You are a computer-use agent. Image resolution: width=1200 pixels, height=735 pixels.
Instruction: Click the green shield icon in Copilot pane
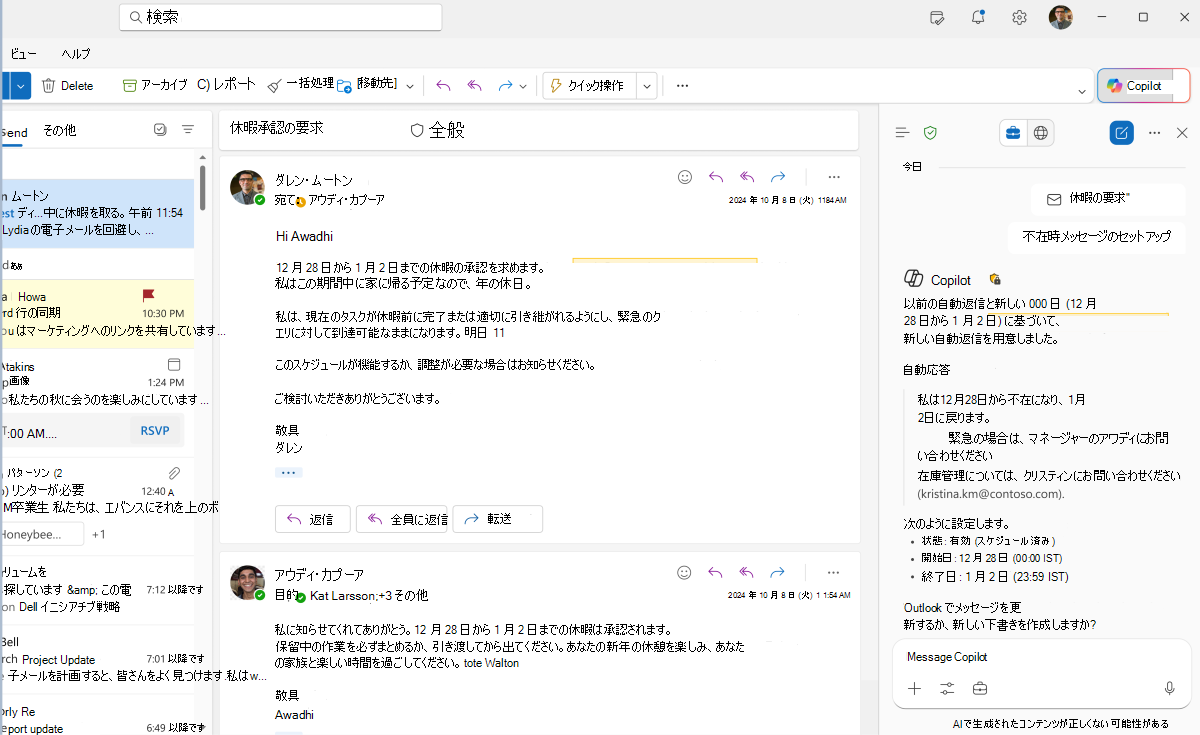[930, 132]
